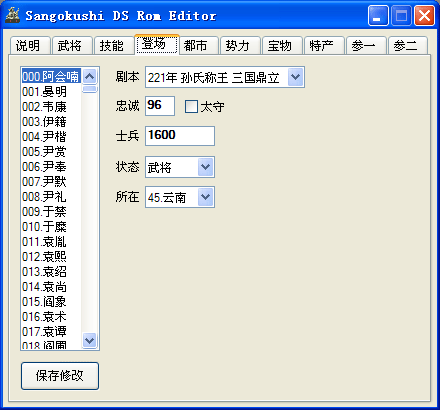Screen dimensions: 440x410
Task: Expand the 状态 status dropdown
Action: click(206, 167)
